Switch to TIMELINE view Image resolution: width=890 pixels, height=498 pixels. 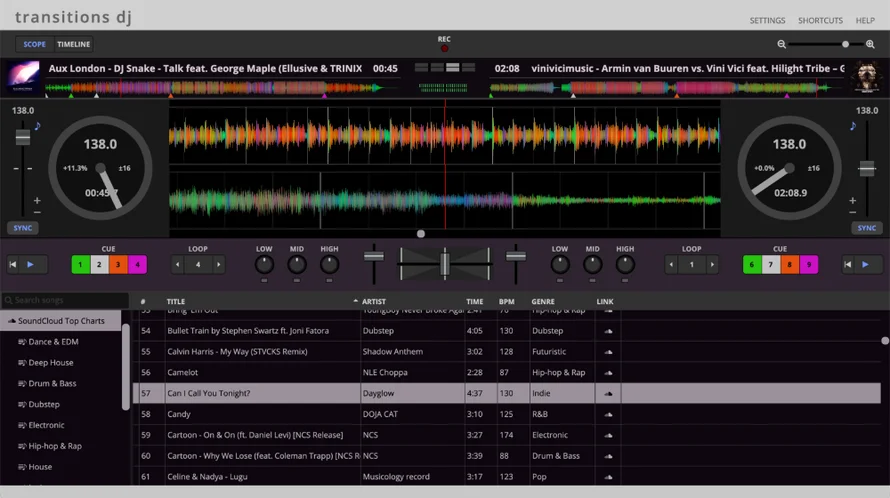click(74, 44)
